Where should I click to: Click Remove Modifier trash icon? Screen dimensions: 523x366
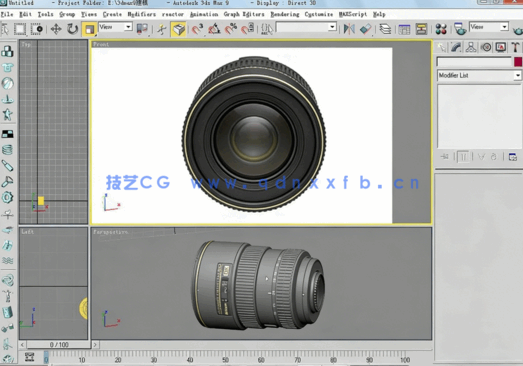tap(494, 156)
